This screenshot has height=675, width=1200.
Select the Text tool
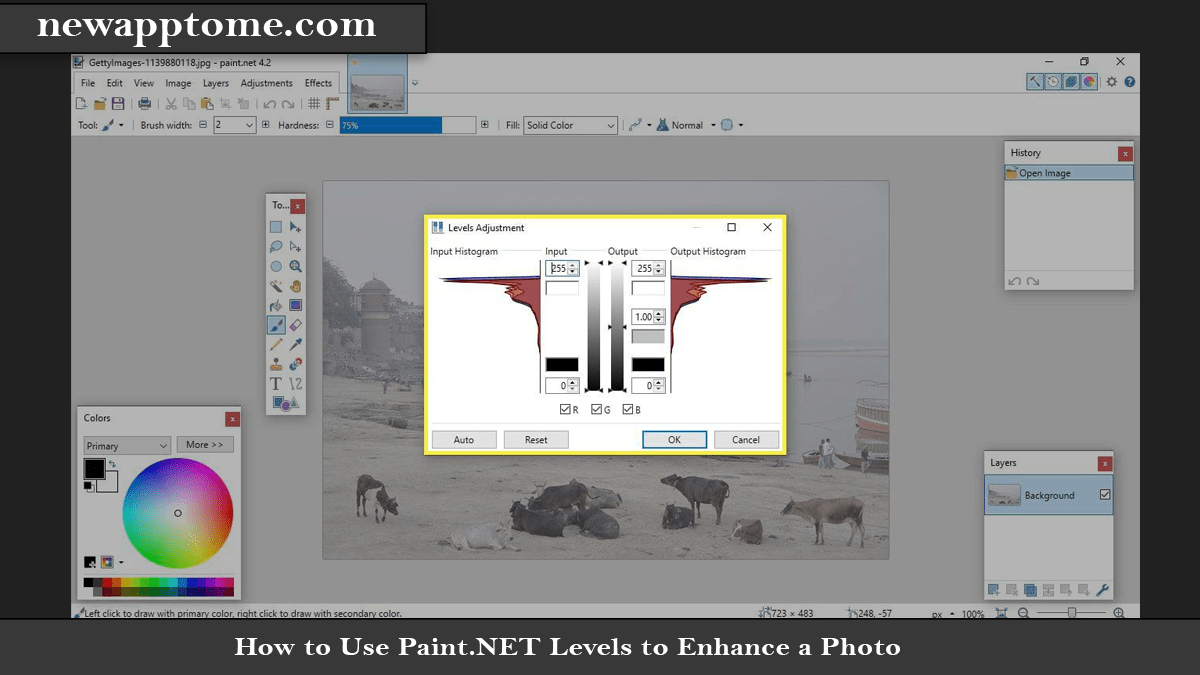point(276,383)
